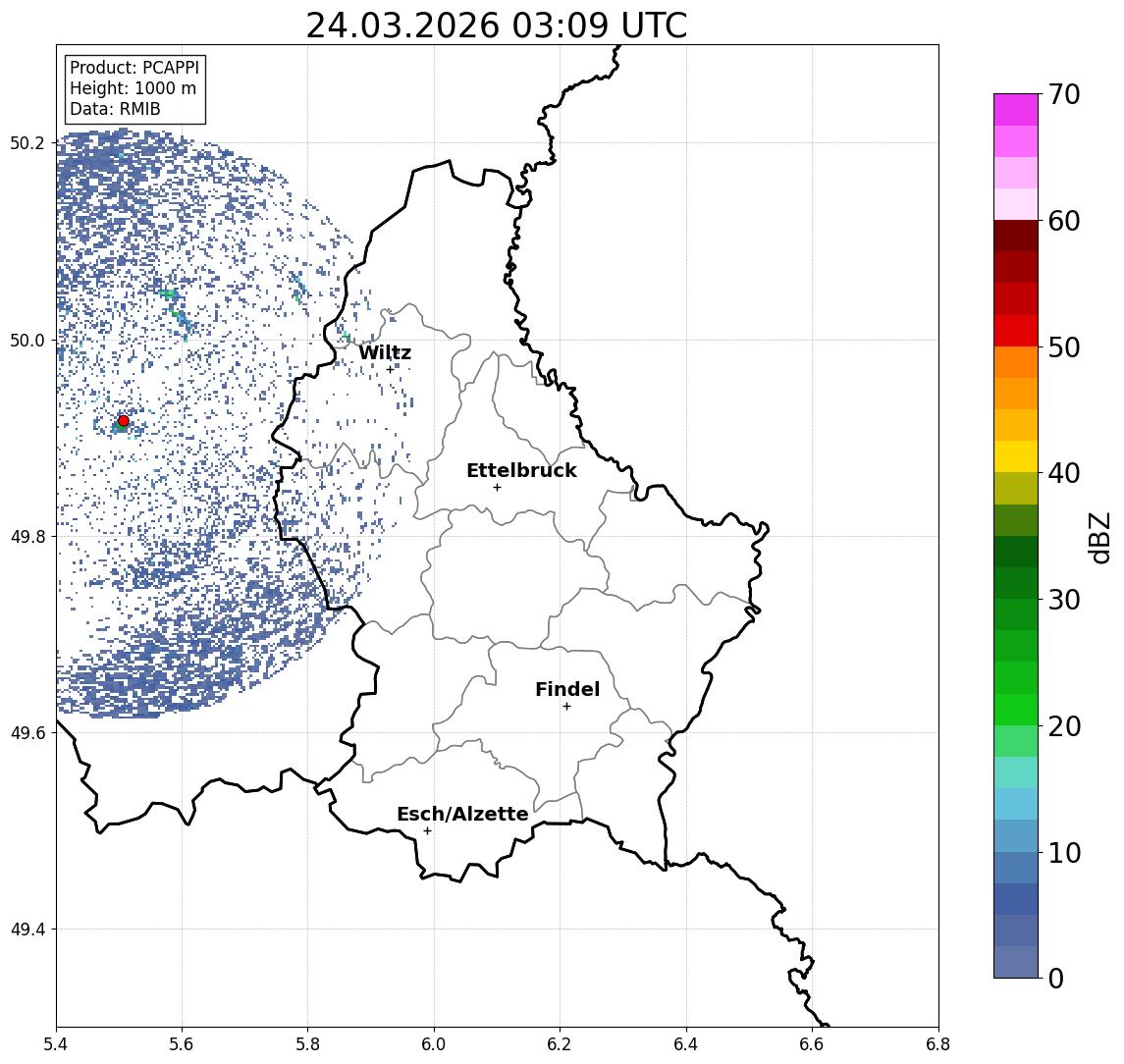Viewport: 1124px width, 1064px height.
Task: Click the lowest blue-gray swatch at 0
Action: (1016, 962)
